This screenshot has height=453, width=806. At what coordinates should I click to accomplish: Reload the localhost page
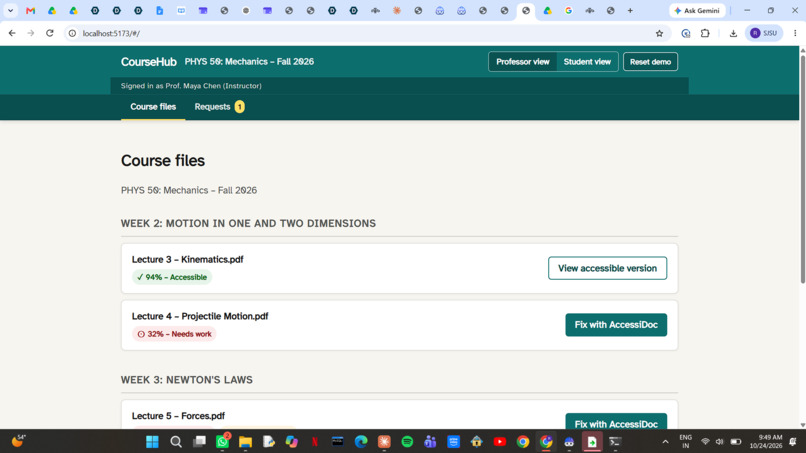[x=50, y=33]
